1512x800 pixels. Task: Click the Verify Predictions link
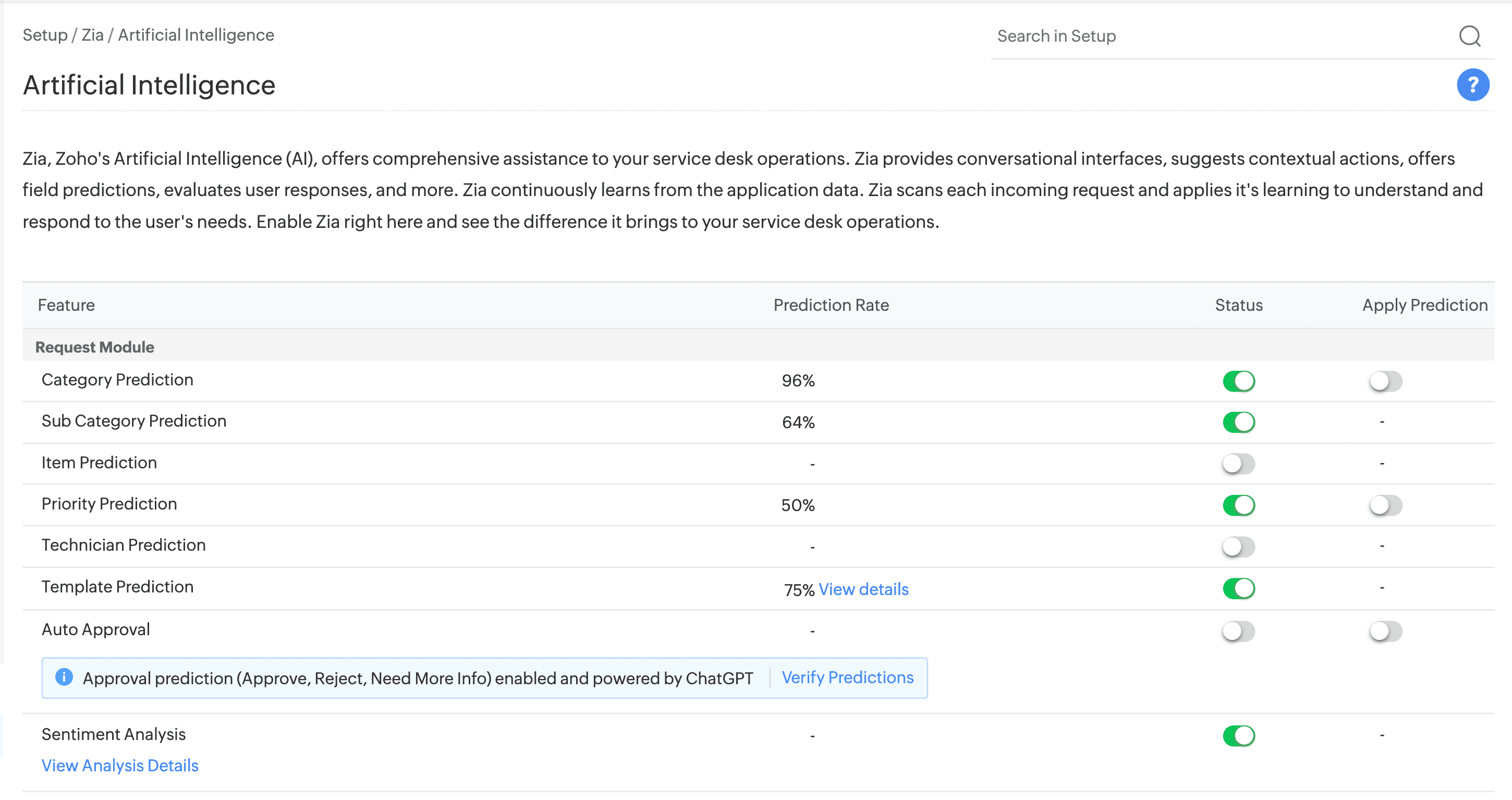(847, 677)
